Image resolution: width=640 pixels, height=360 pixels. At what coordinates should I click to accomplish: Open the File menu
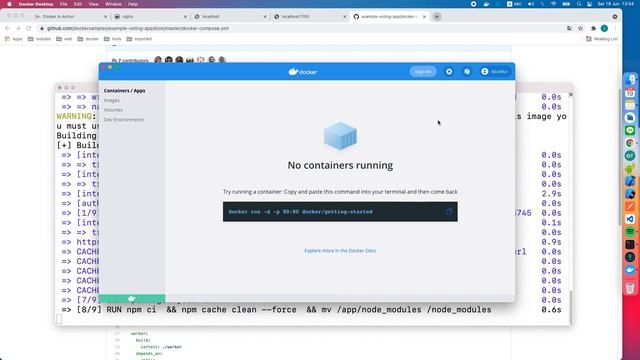(63, 4)
